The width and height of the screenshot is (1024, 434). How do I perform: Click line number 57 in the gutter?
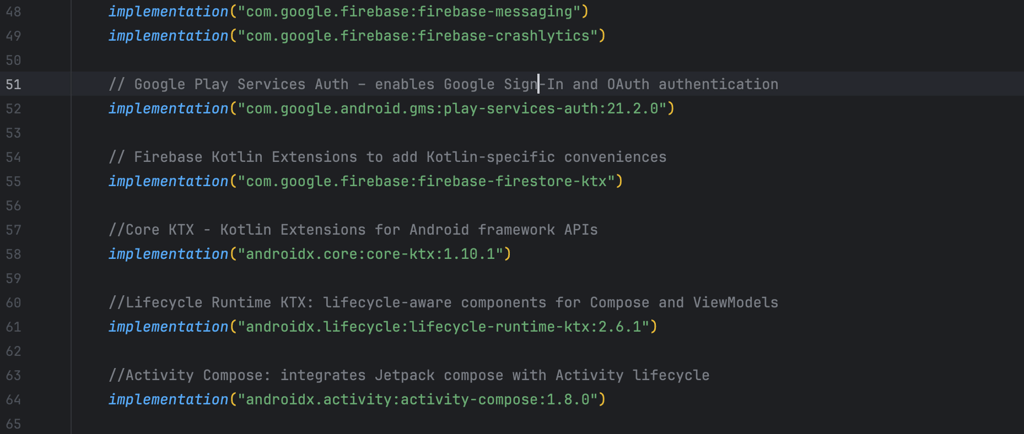coord(13,230)
